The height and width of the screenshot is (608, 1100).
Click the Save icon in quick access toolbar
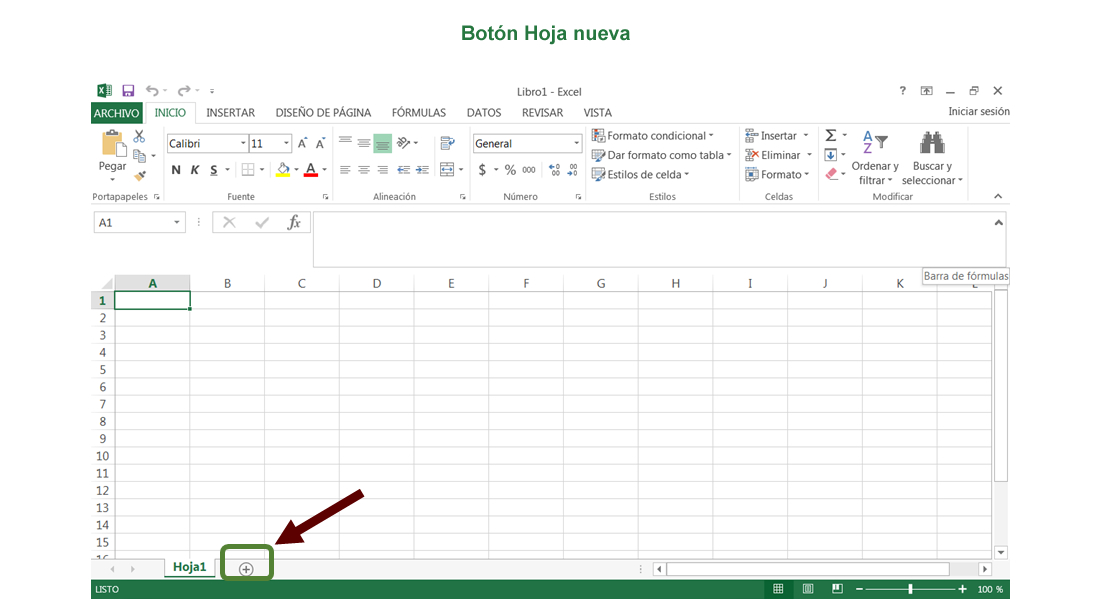pos(128,90)
